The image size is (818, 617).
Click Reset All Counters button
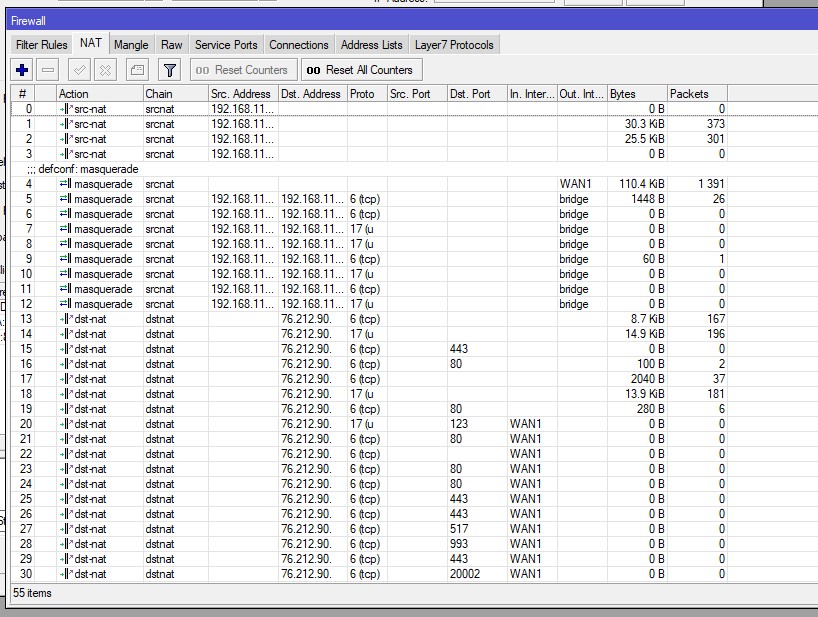pos(362,70)
